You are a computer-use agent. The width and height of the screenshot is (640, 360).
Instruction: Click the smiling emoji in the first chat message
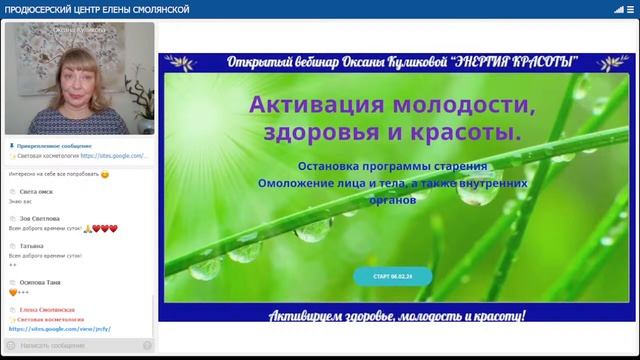pyautogui.click(x=105, y=175)
